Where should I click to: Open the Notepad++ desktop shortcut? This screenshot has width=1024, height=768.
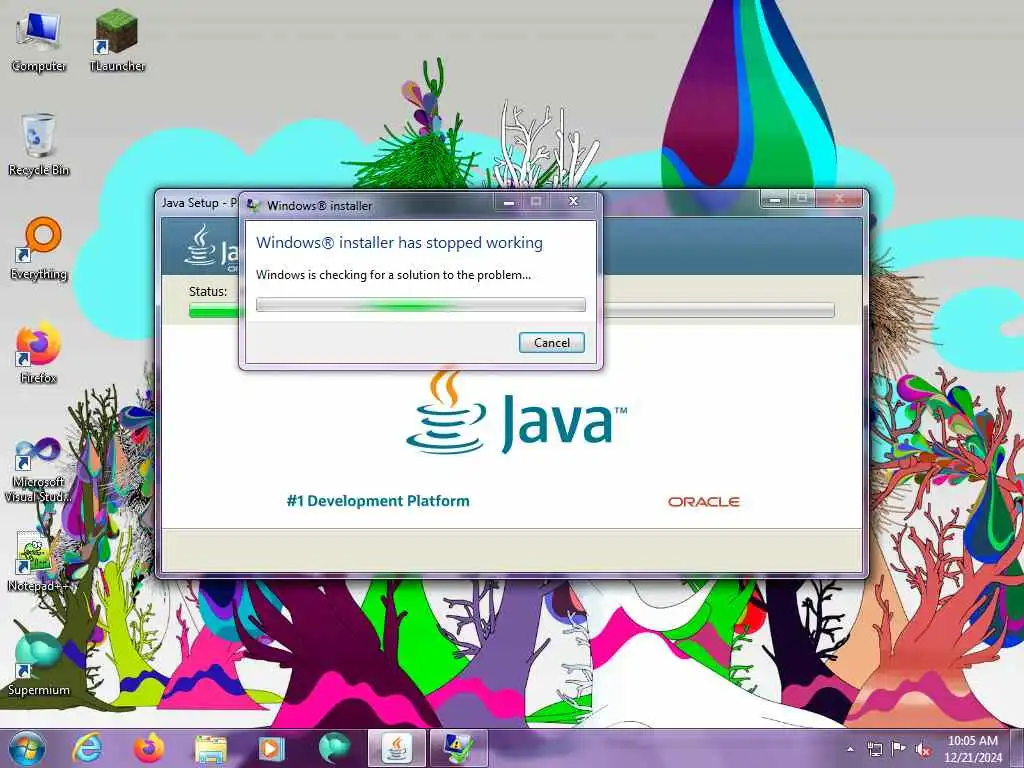(37, 562)
